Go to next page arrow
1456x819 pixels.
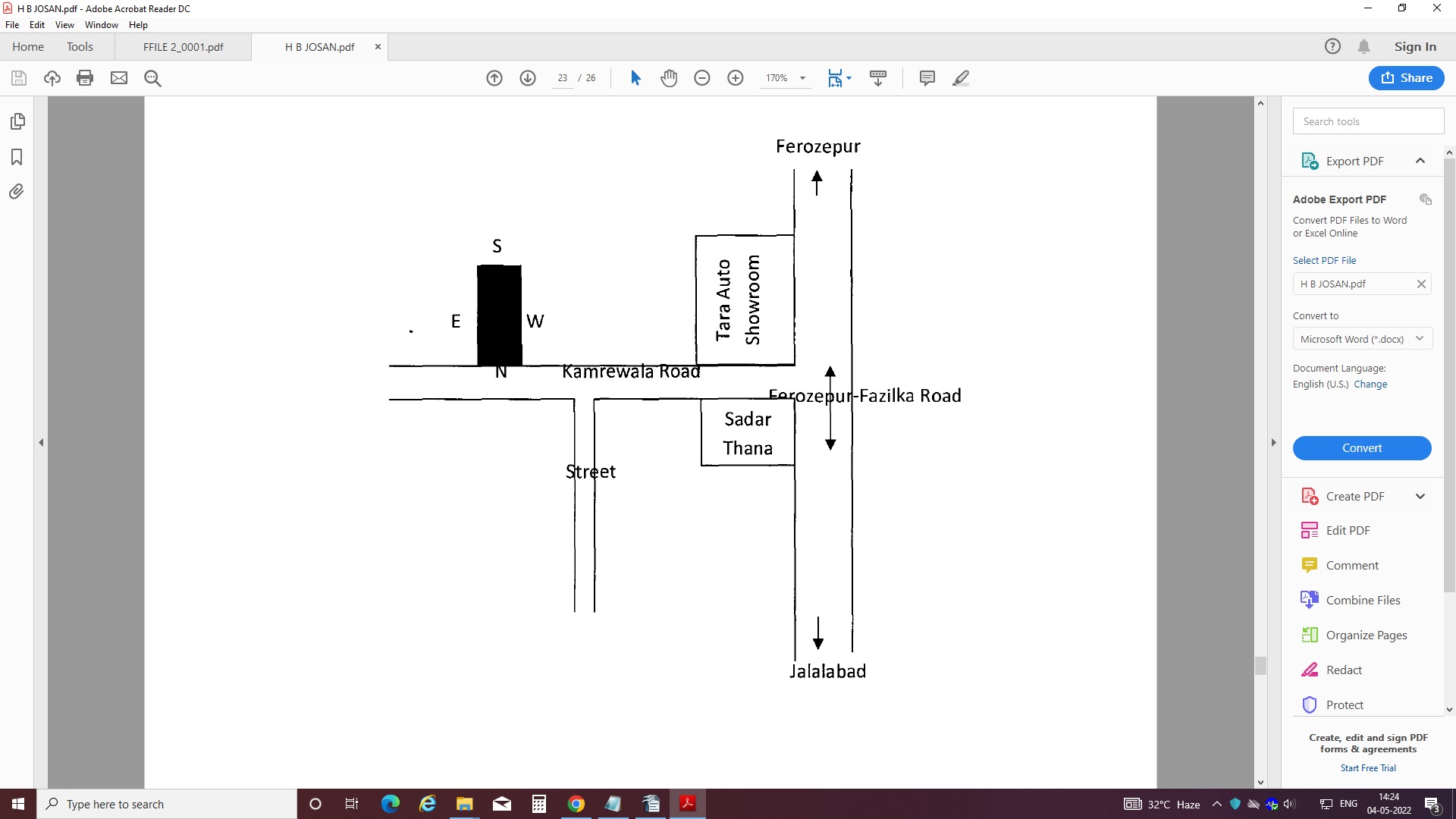point(528,78)
